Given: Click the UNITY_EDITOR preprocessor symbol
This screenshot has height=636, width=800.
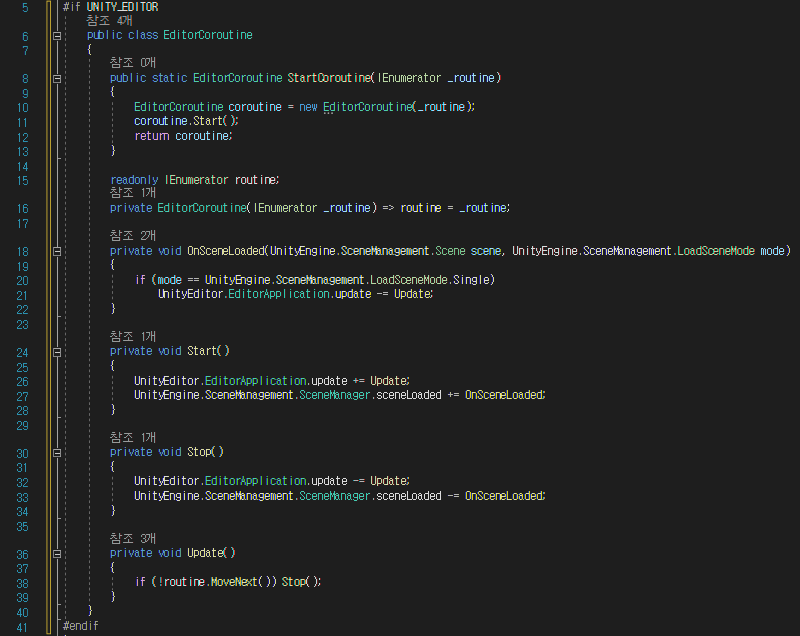Looking at the screenshot, I should (x=122, y=7).
